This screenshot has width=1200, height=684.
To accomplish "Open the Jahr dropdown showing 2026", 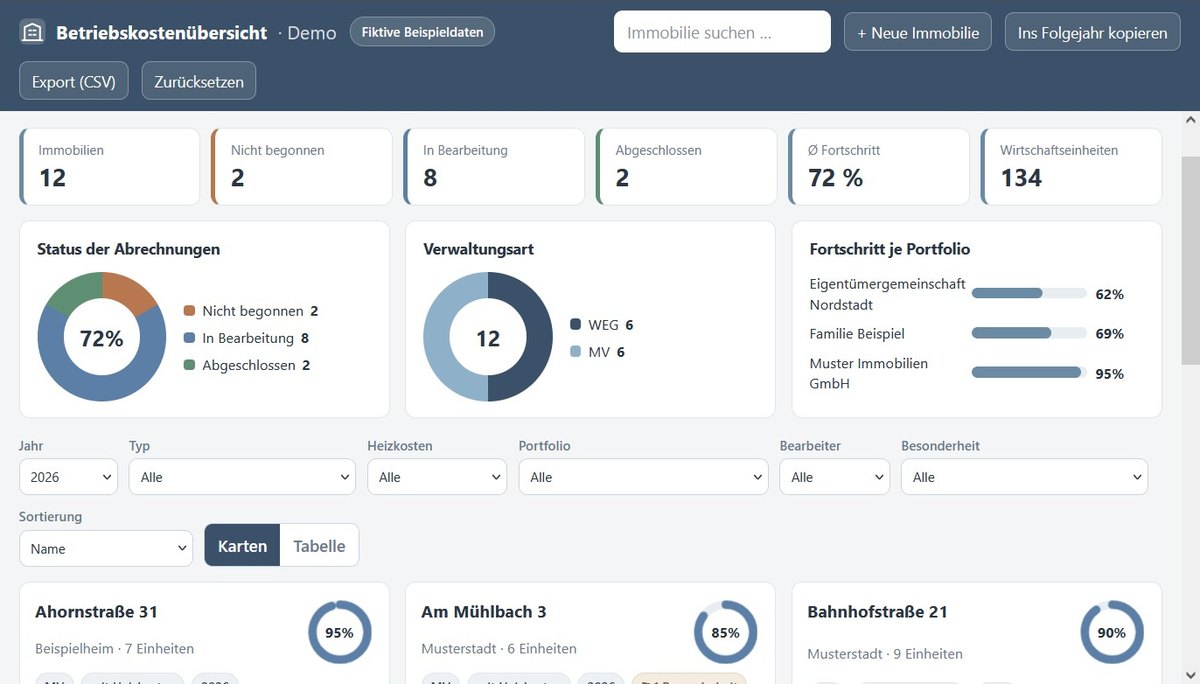I will [x=68, y=477].
